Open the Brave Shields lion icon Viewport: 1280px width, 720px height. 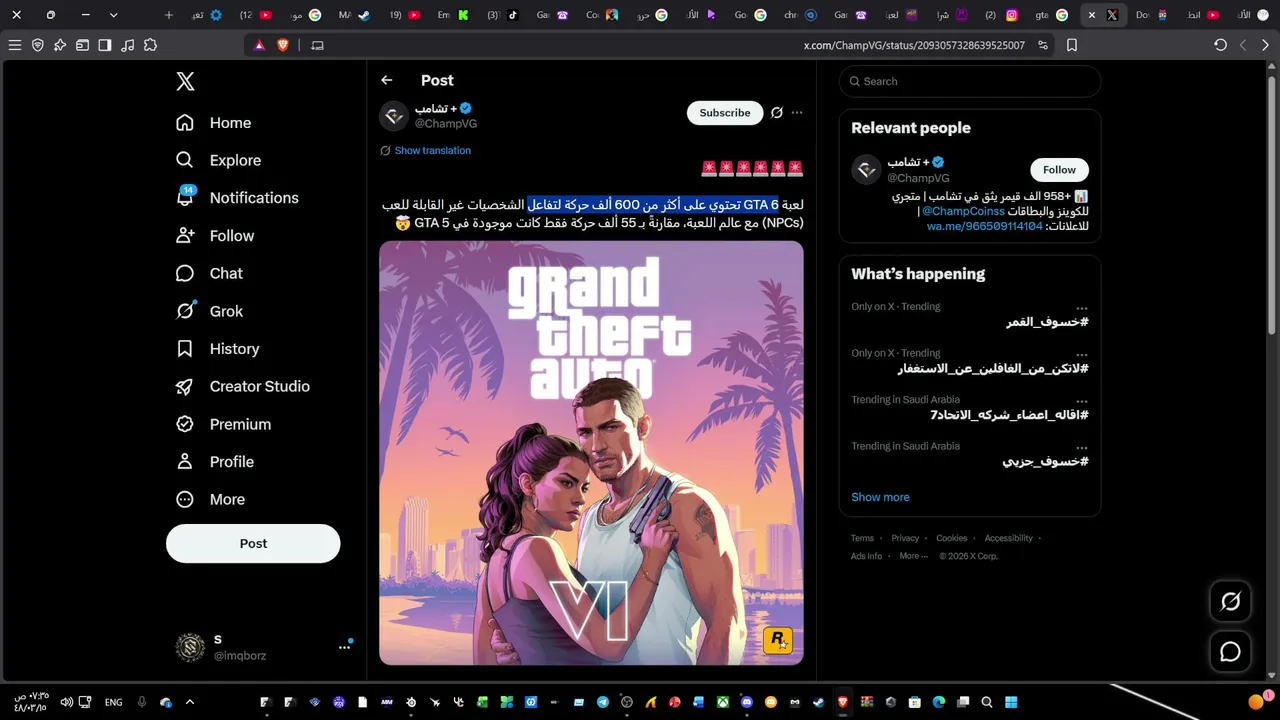point(283,45)
